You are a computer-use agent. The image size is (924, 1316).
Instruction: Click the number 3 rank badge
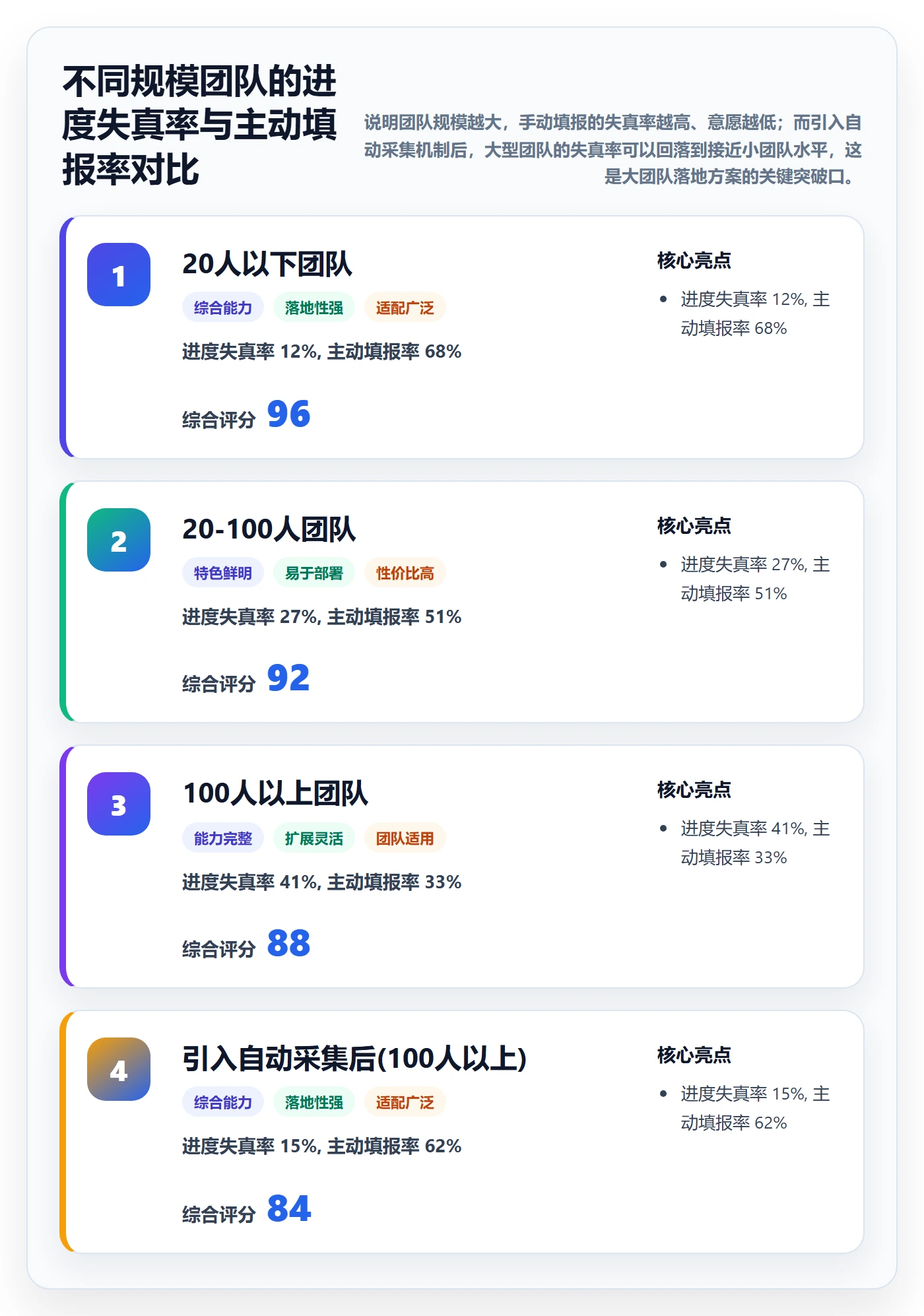point(119,804)
